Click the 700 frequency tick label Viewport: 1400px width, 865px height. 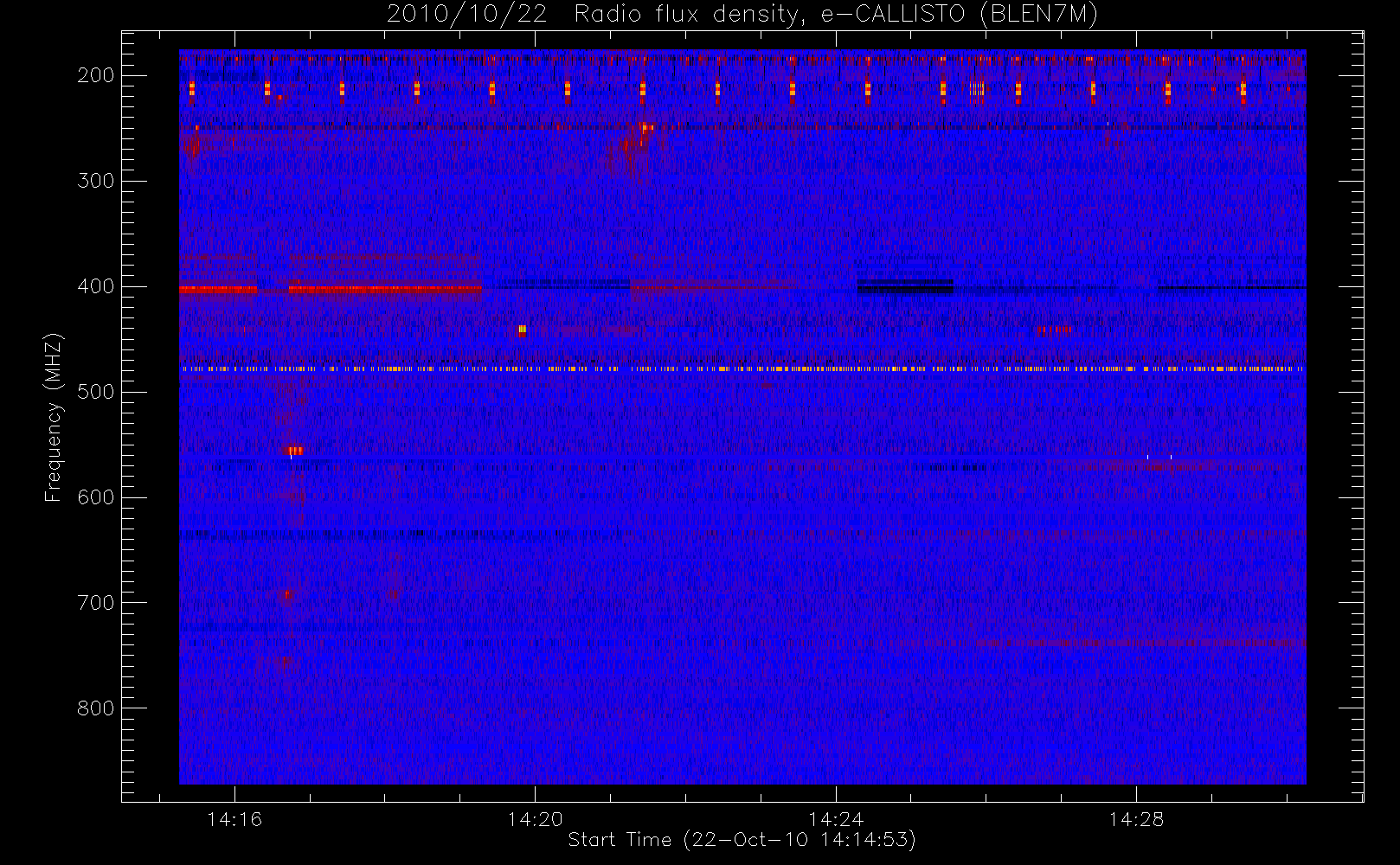(96, 603)
